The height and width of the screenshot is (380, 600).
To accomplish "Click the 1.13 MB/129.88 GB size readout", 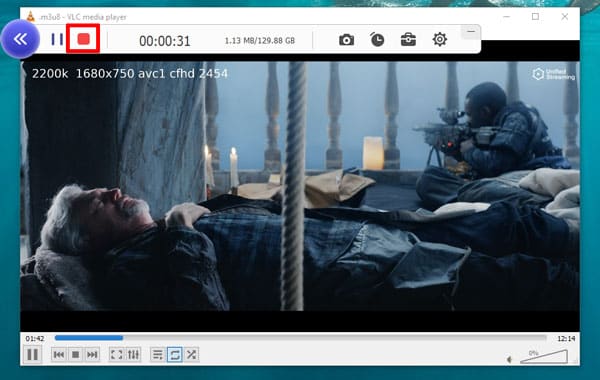I will pos(259,41).
